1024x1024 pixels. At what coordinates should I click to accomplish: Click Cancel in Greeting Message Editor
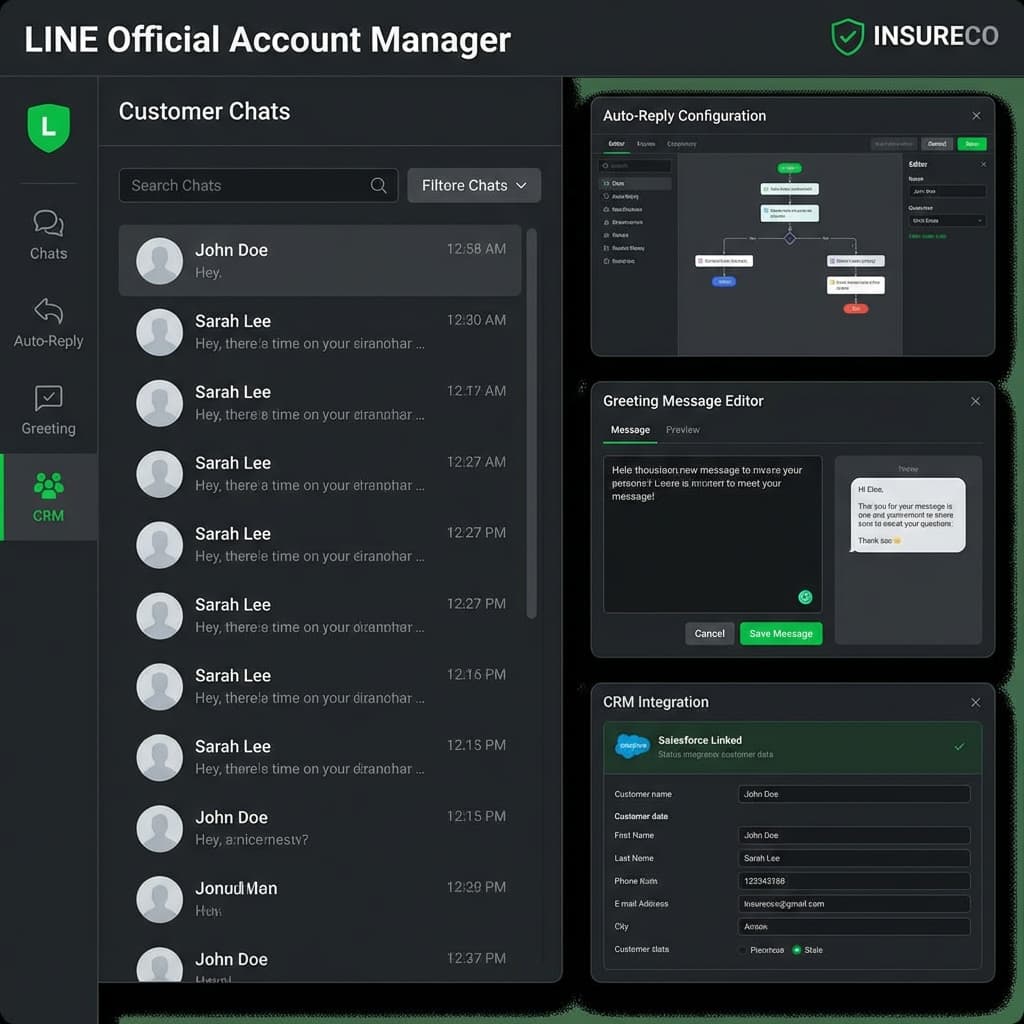click(709, 634)
